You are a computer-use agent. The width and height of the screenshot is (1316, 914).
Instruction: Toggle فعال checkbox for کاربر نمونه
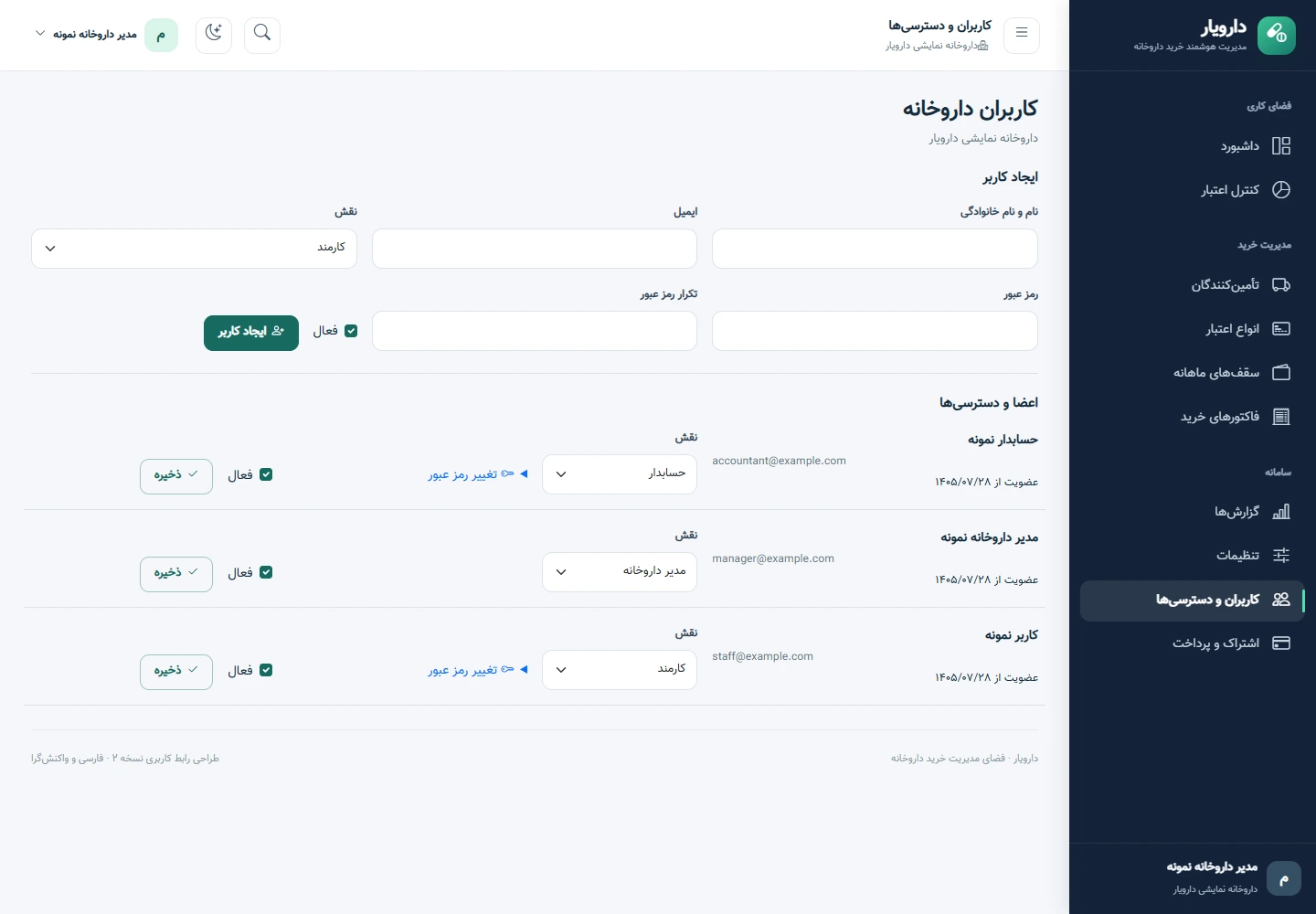266,670
